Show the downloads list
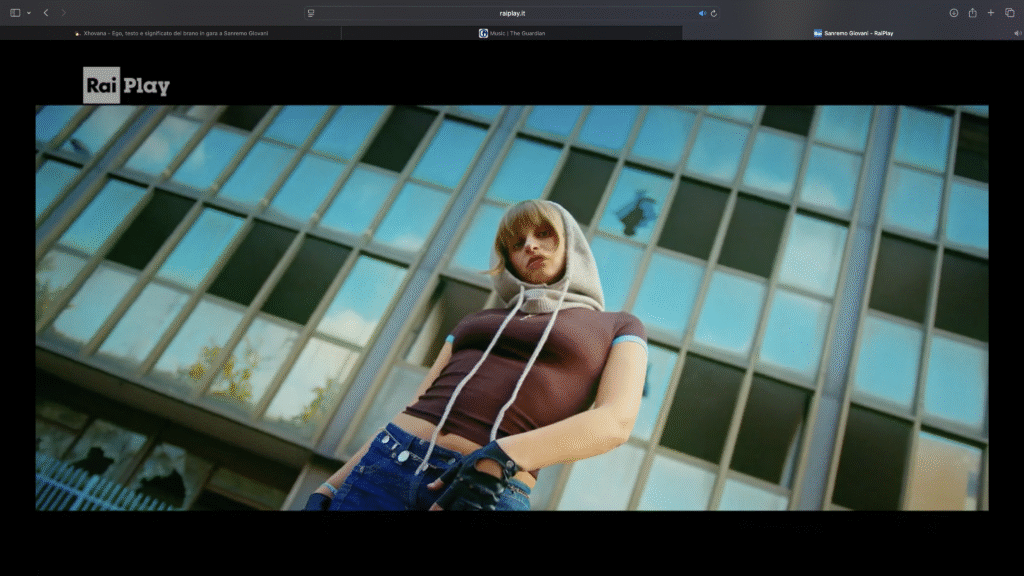This screenshot has width=1024, height=576. coord(954,13)
